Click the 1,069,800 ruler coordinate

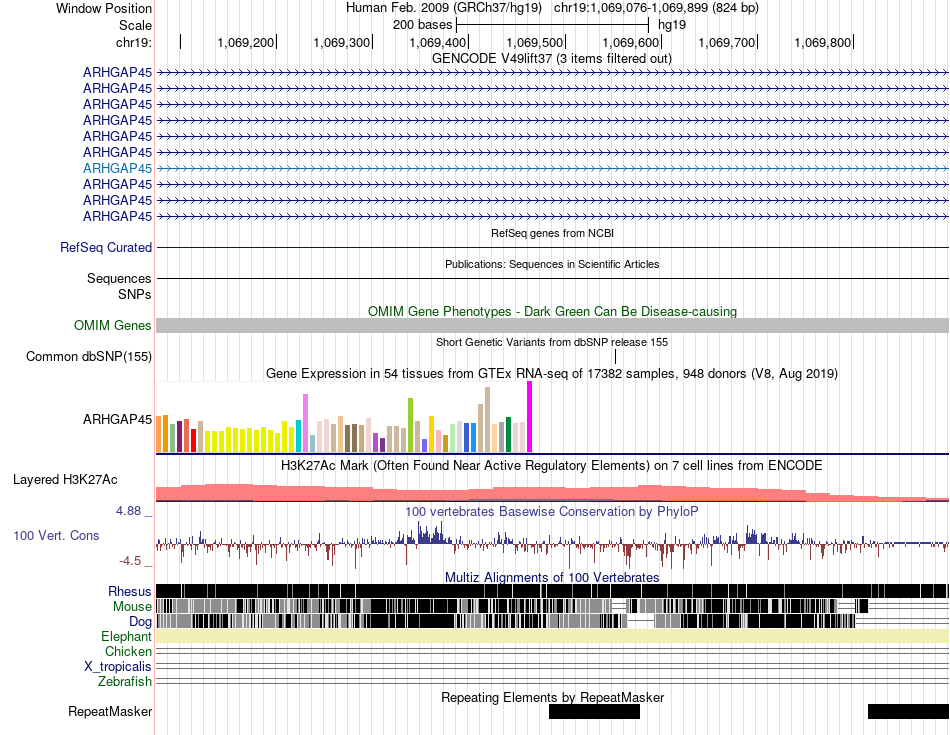pos(823,42)
